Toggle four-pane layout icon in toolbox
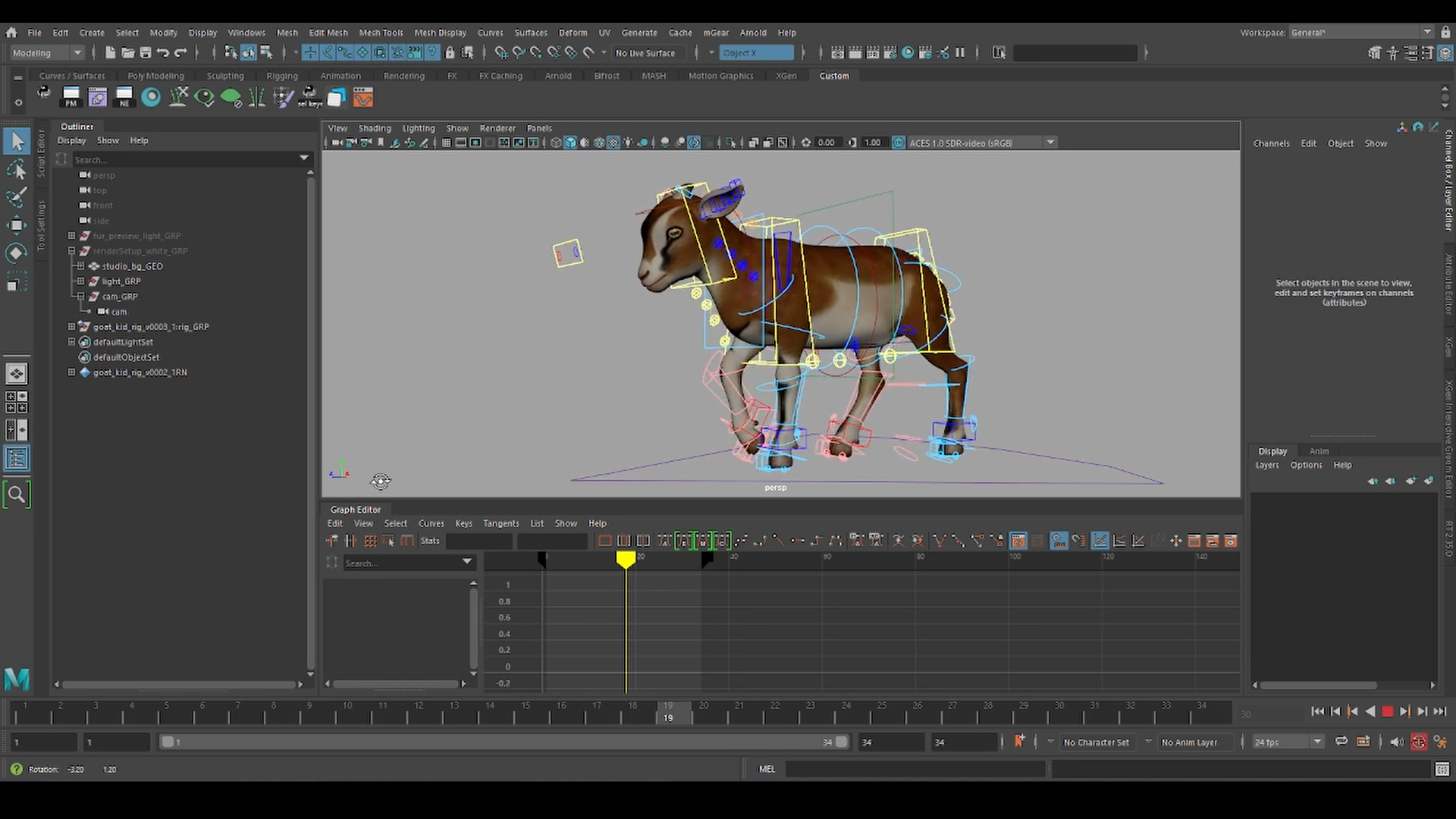The width and height of the screenshot is (1456, 819). pos(17,402)
